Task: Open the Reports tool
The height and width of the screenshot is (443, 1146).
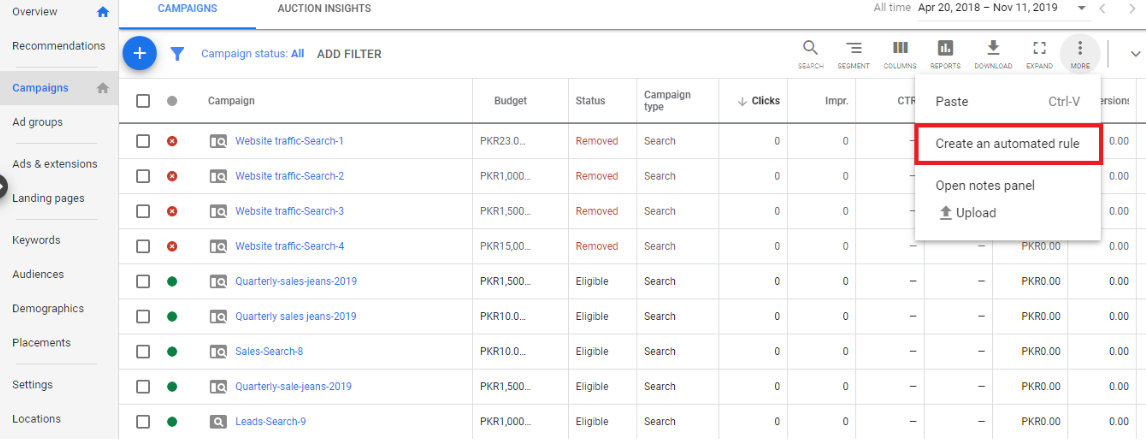Action: click(946, 54)
